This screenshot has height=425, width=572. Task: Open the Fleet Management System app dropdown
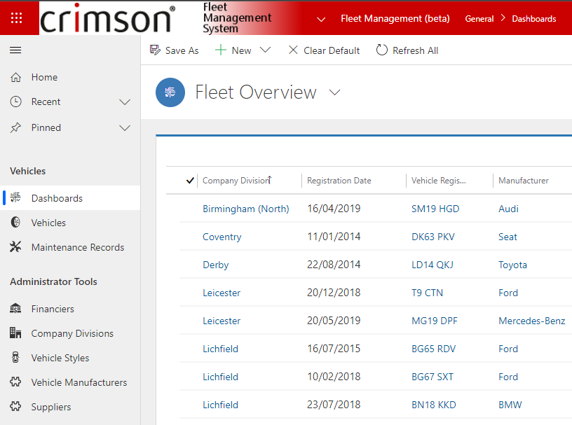(x=321, y=19)
